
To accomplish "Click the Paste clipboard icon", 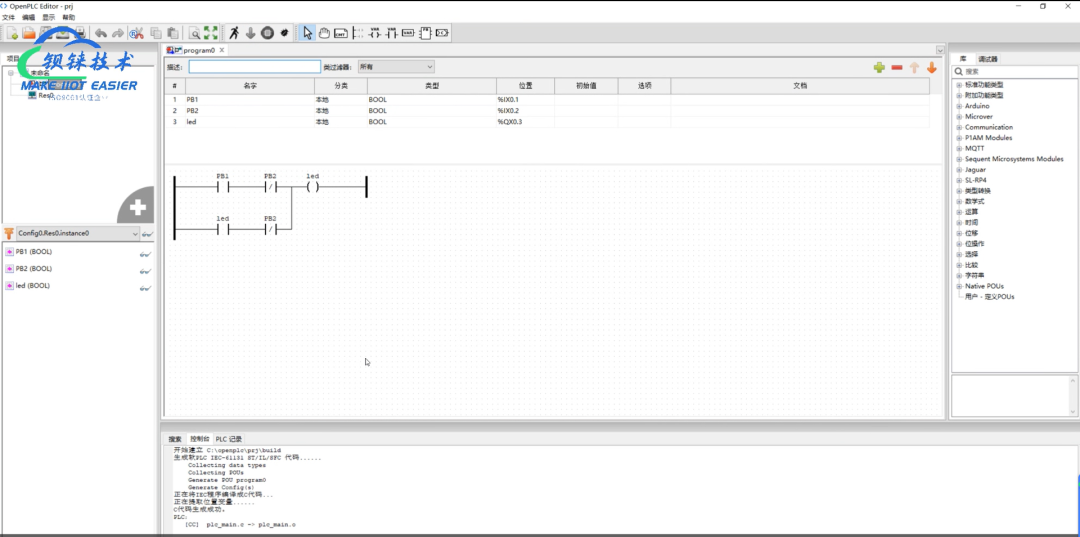I will (x=173, y=33).
